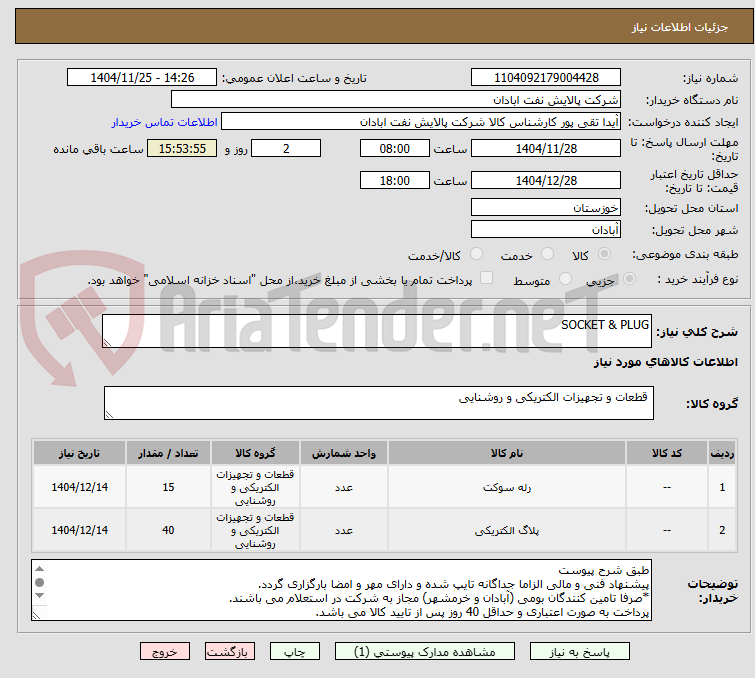Click the countdown timer 15:53:55
The height and width of the screenshot is (678, 755).
(x=182, y=148)
